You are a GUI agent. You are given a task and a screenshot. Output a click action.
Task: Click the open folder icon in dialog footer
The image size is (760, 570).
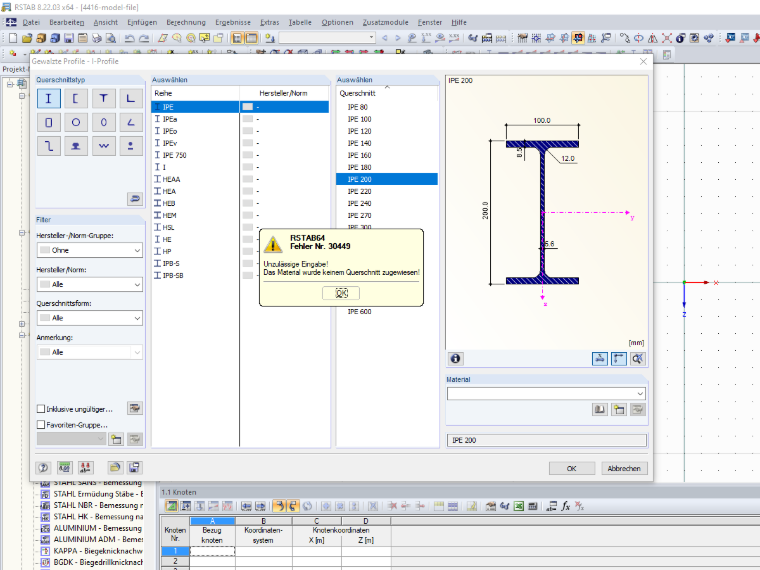tap(115, 468)
